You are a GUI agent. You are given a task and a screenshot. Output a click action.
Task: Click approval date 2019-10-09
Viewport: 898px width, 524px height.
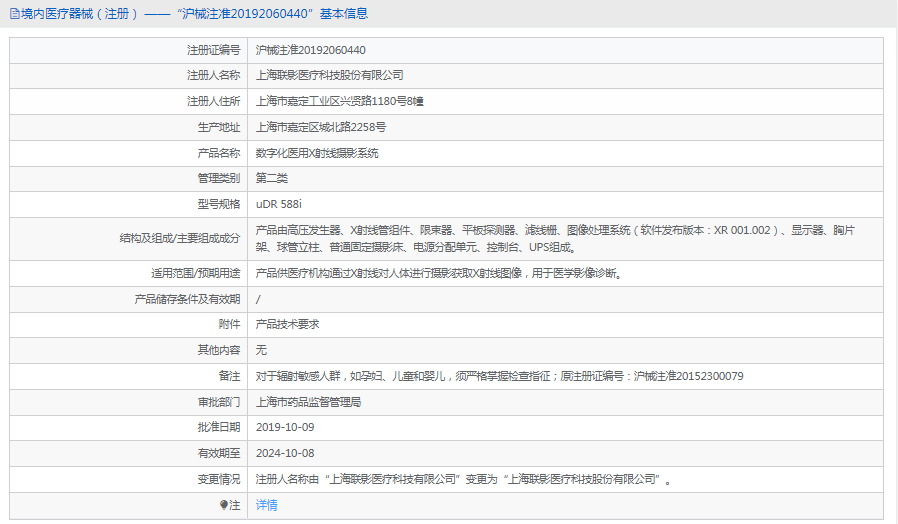click(x=285, y=427)
